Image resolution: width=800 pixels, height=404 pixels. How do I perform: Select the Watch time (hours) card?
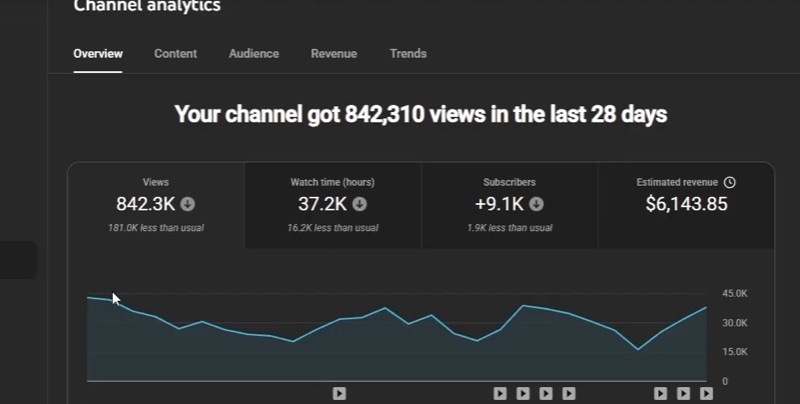pos(333,206)
